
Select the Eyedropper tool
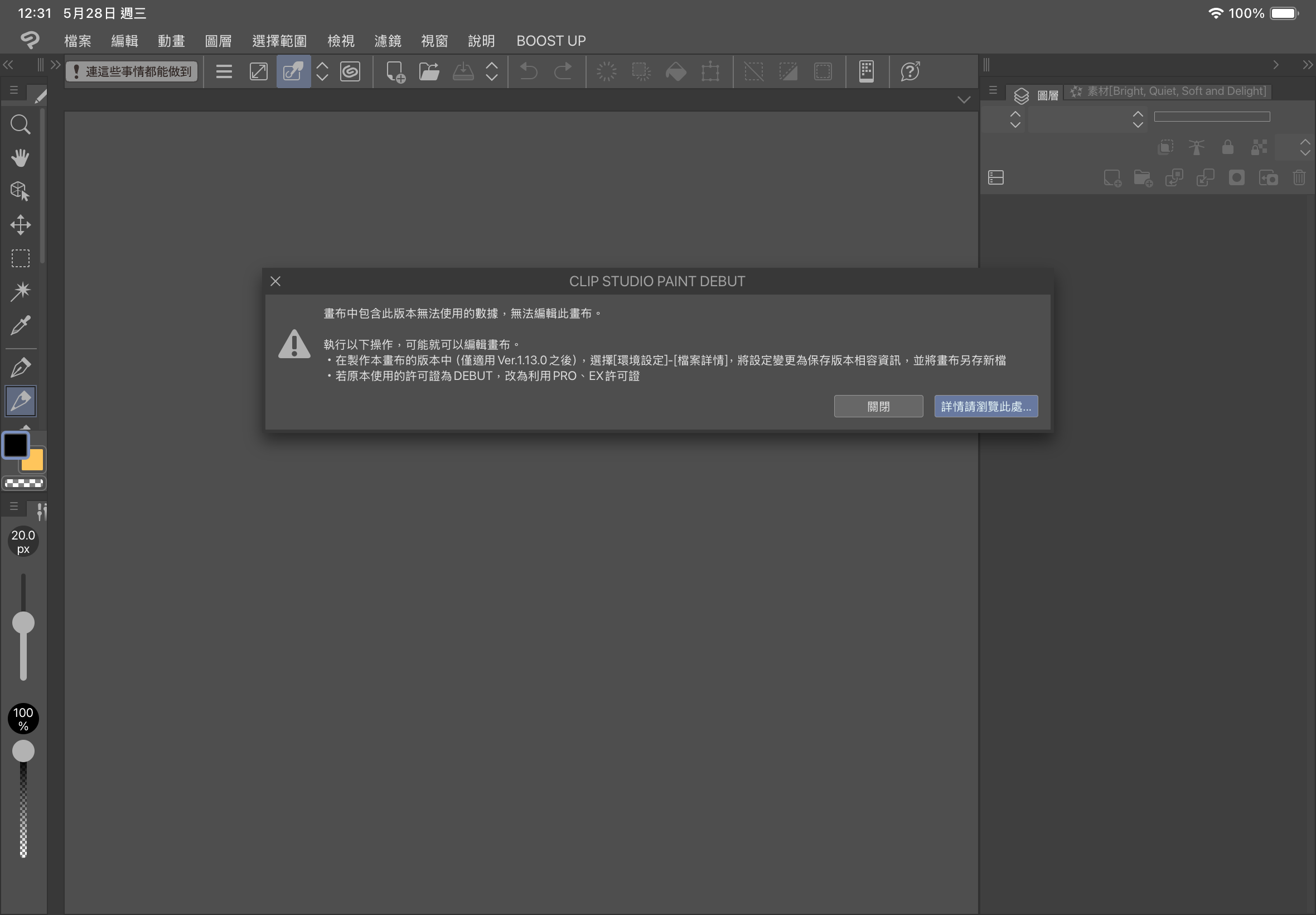pyautogui.click(x=21, y=325)
